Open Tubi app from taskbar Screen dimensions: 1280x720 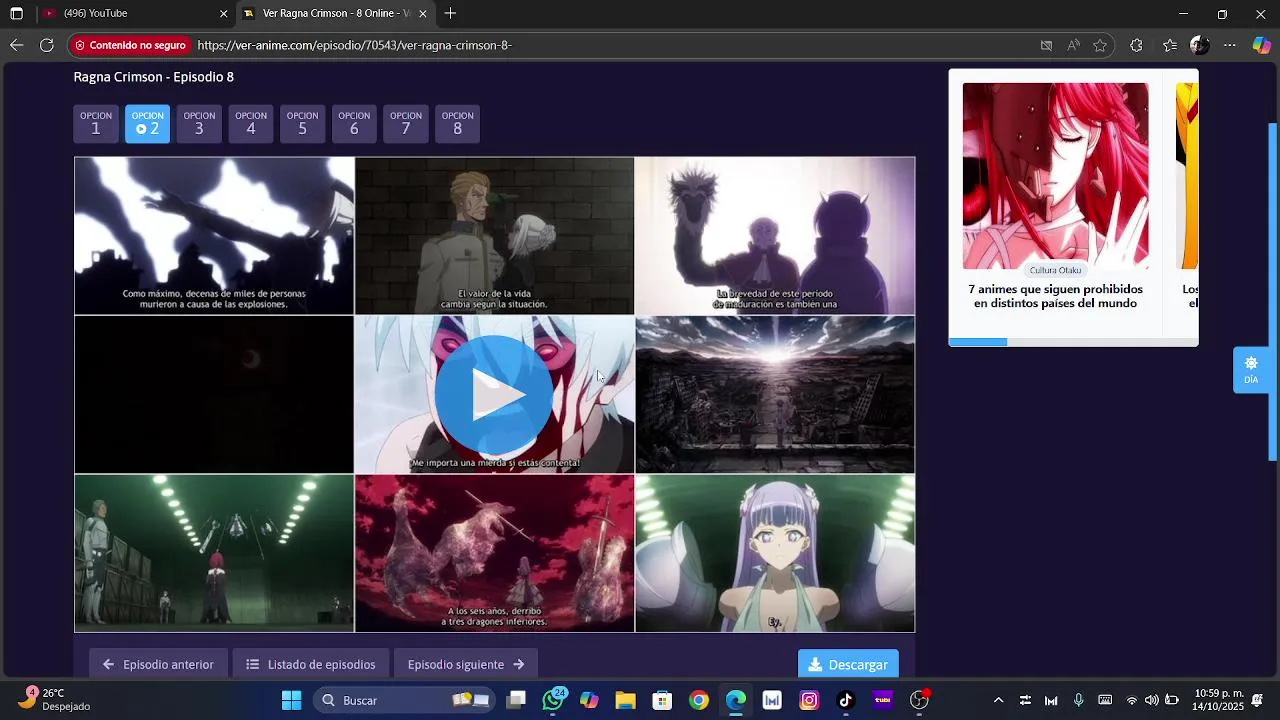tap(882, 700)
